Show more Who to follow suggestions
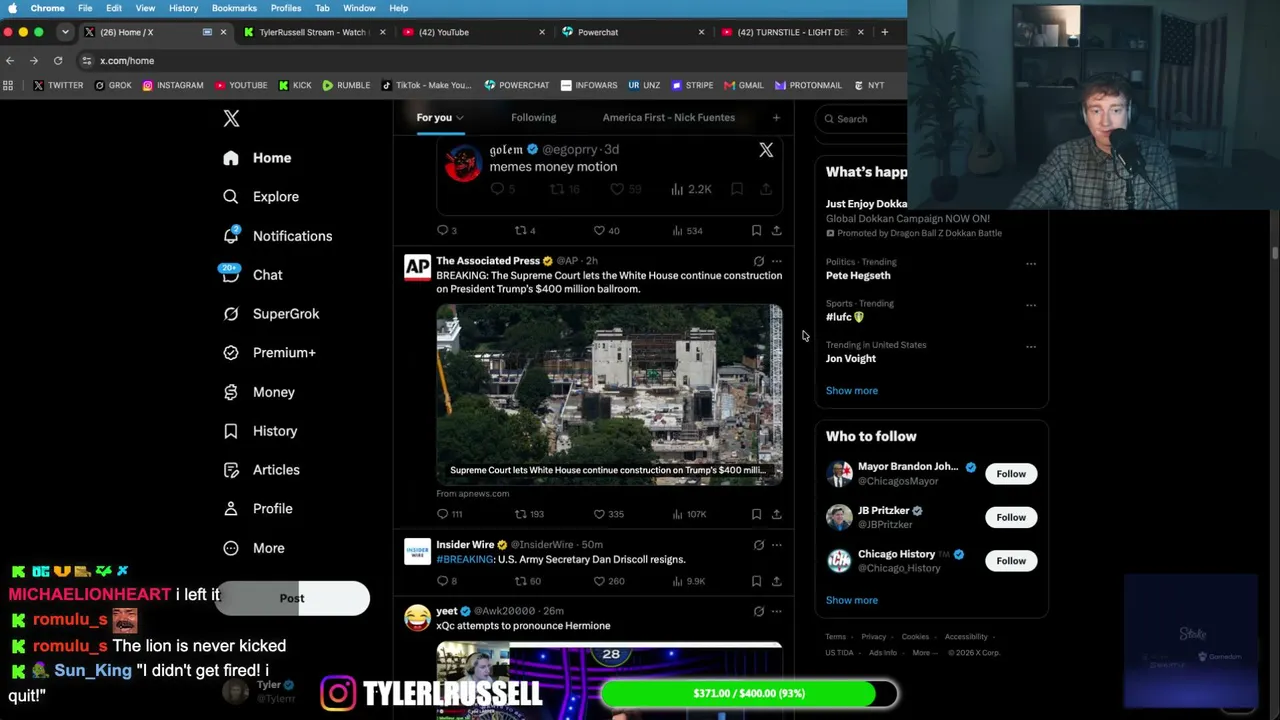 tap(852, 600)
